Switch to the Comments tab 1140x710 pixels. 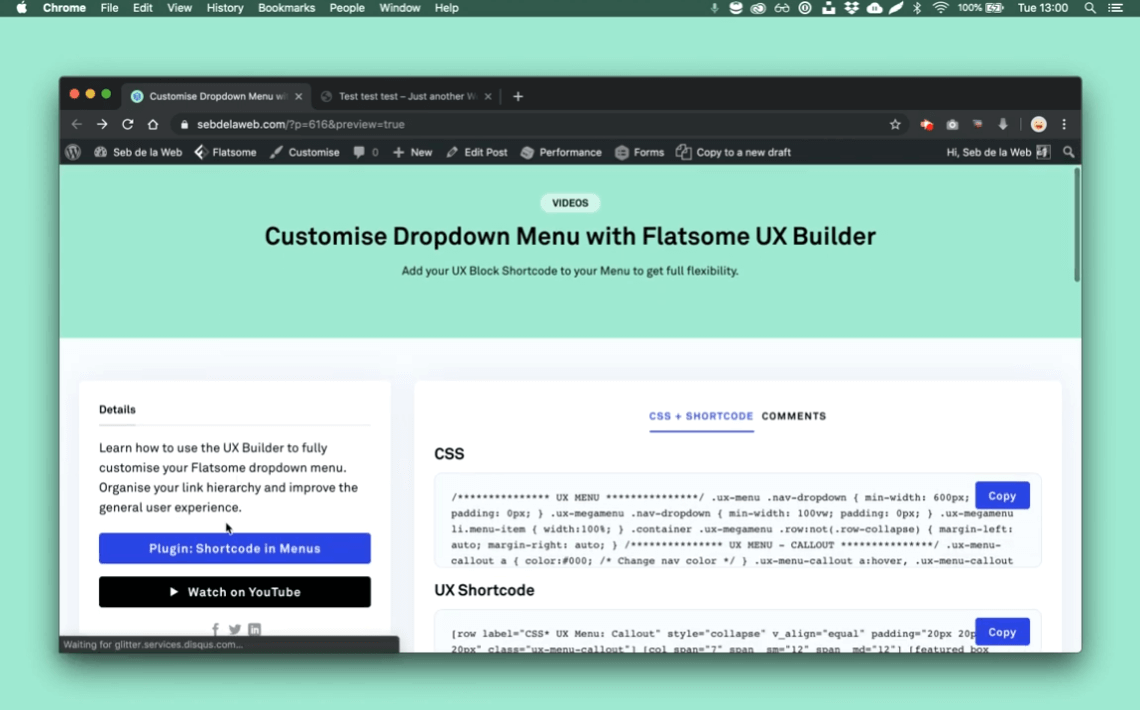[x=794, y=416]
